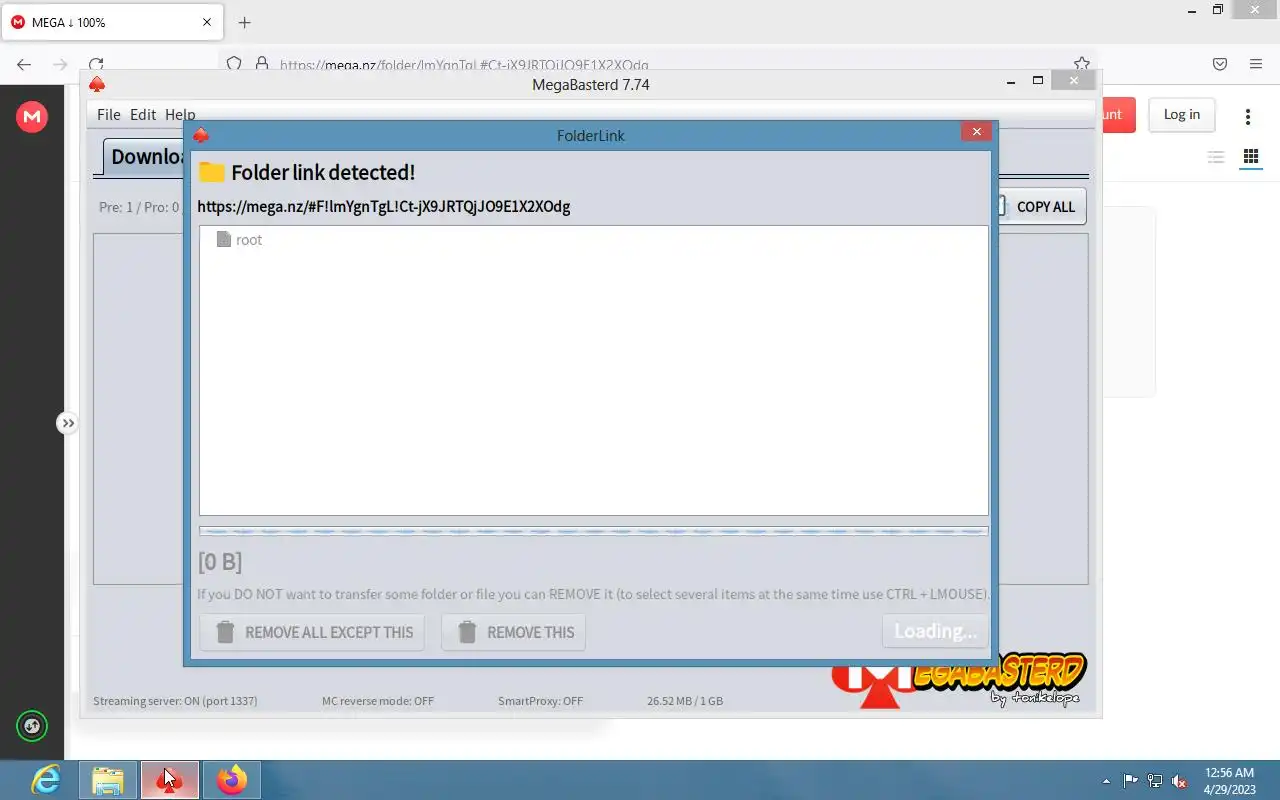Switch MEGA page to grid view
This screenshot has height=800, width=1280.
(x=1250, y=157)
